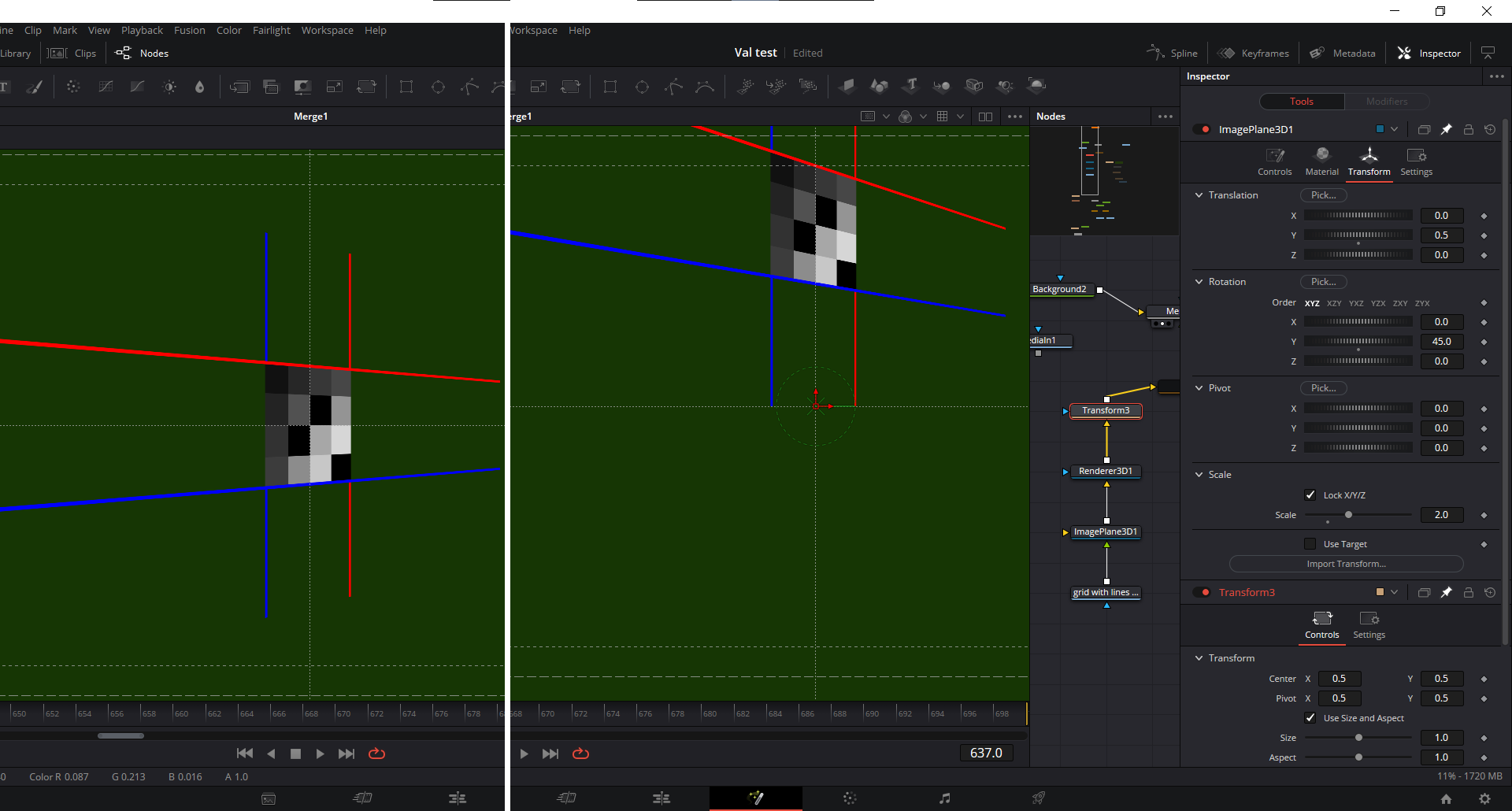The image size is (1512, 811).
Task: Add Camera 3D tool from toolbar
Action: 974,86
